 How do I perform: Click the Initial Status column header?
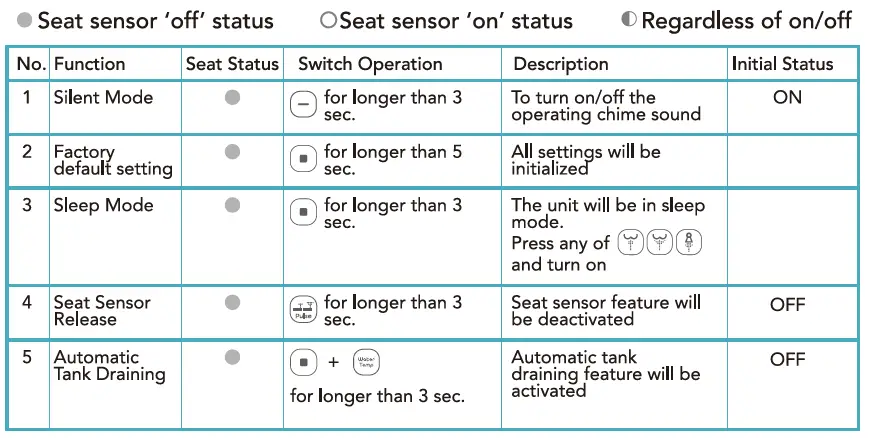pyautogui.click(x=781, y=64)
